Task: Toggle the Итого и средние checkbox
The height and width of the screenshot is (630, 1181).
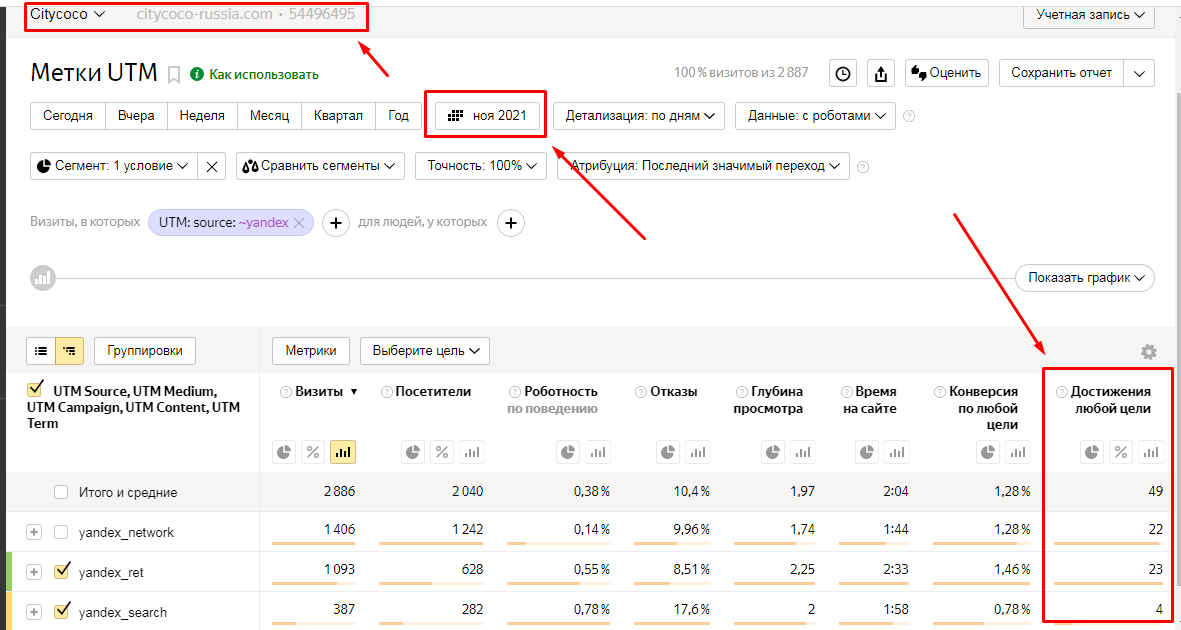Action: [x=62, y=492]
